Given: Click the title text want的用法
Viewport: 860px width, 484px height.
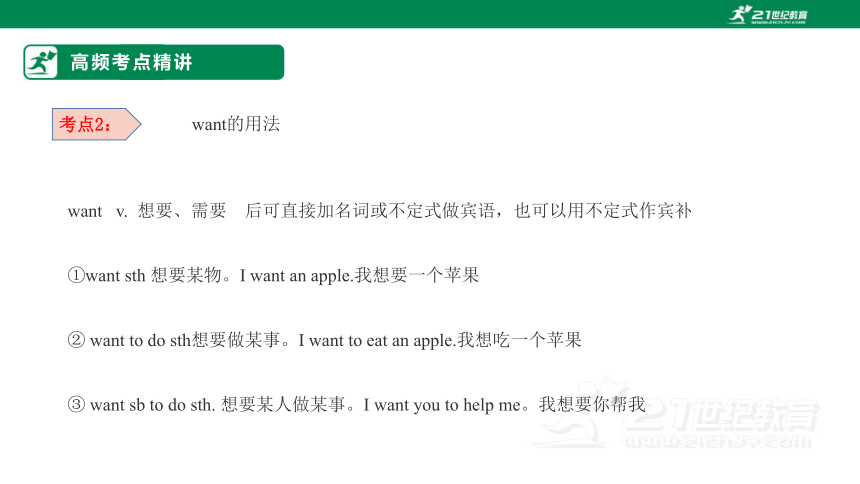Looking at the screenshot, I should click(x=236, y=124).
